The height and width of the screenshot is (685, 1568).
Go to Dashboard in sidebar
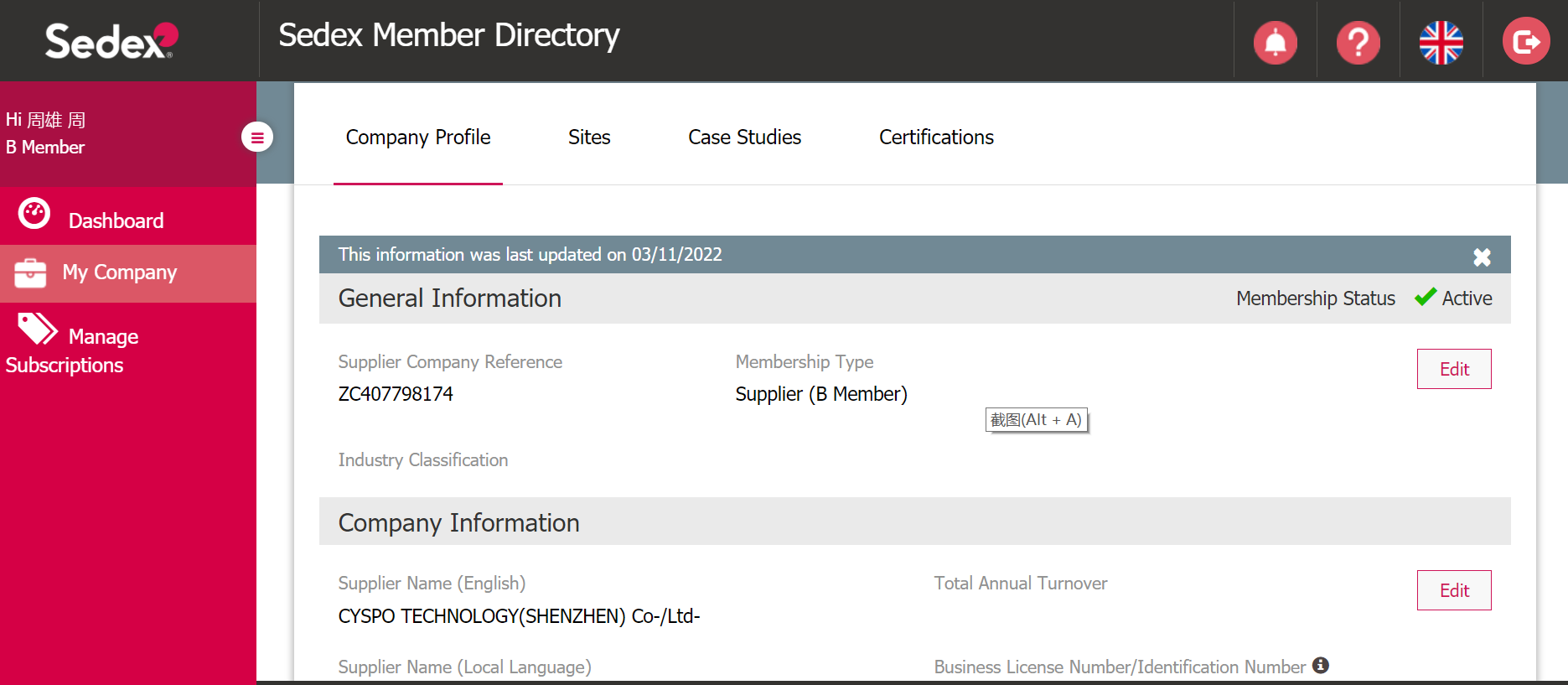(x=128, y=216)
